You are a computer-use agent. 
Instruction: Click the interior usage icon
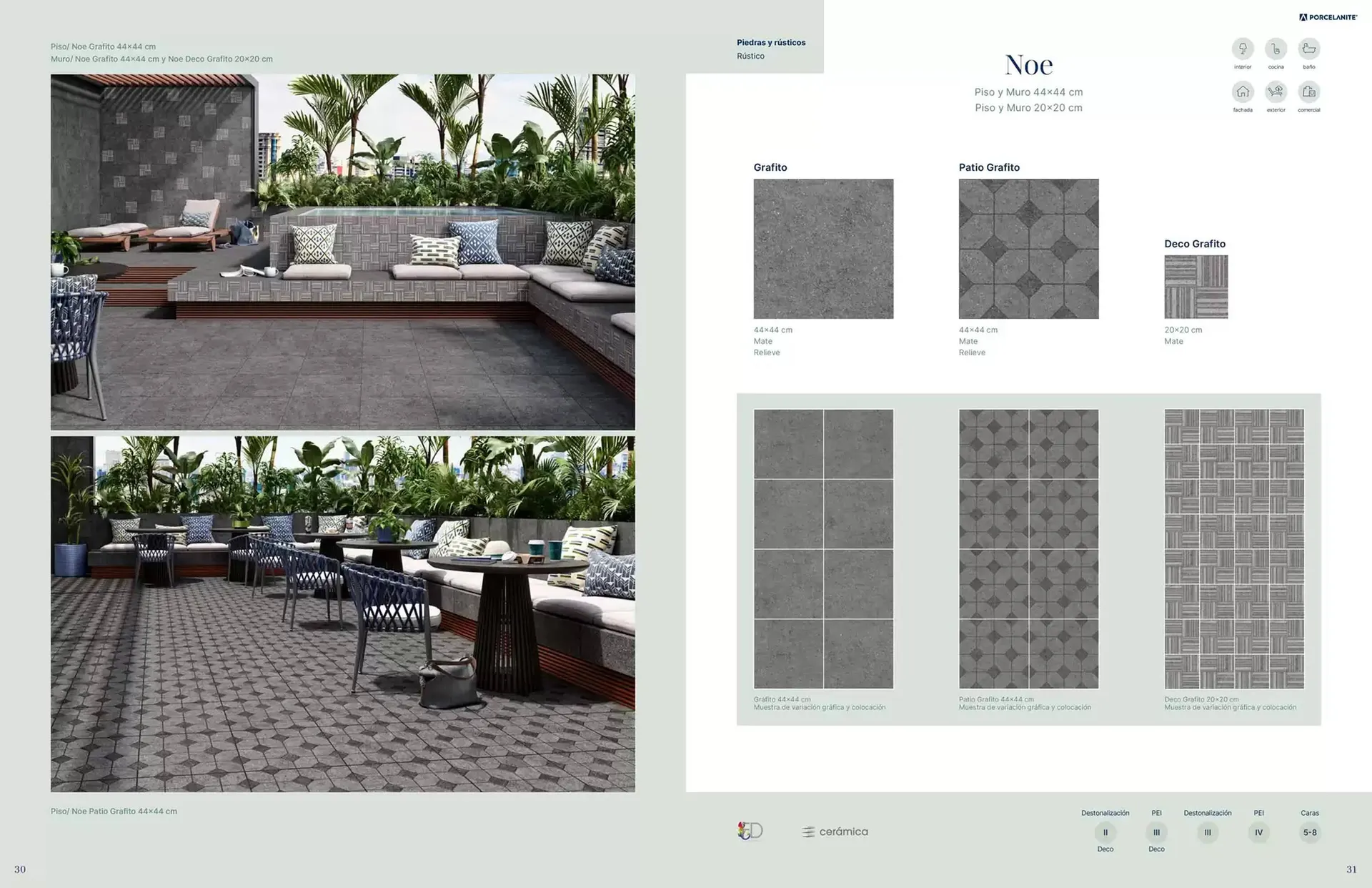[1243, 49]
